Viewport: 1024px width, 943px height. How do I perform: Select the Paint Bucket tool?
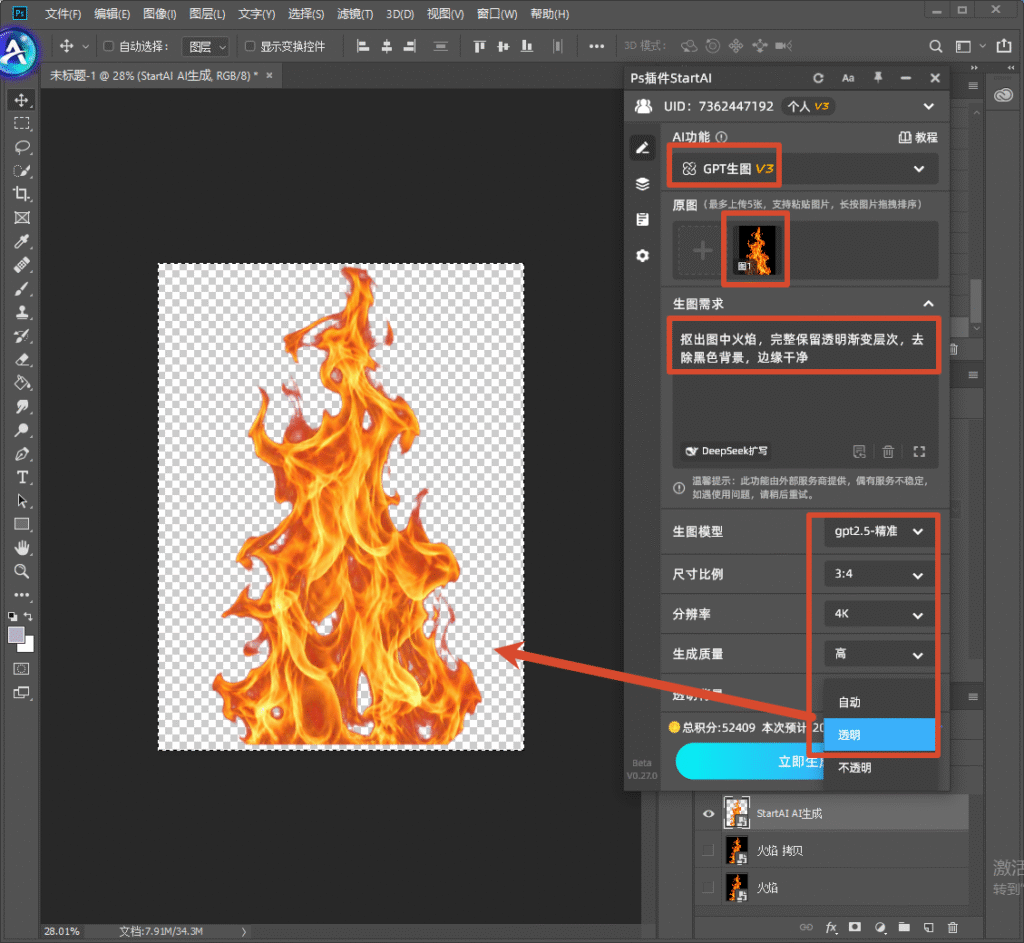click(x=22, y=383)
